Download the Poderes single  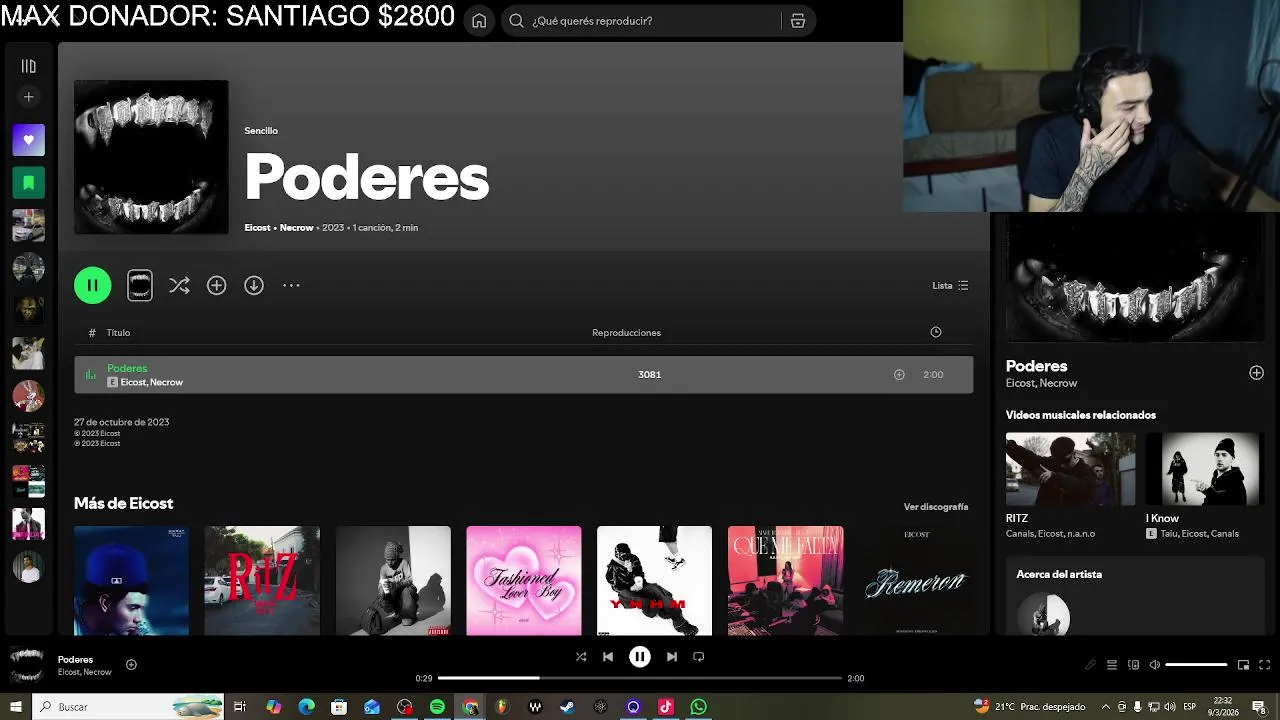pyautogui.click(x=254, y=286)
